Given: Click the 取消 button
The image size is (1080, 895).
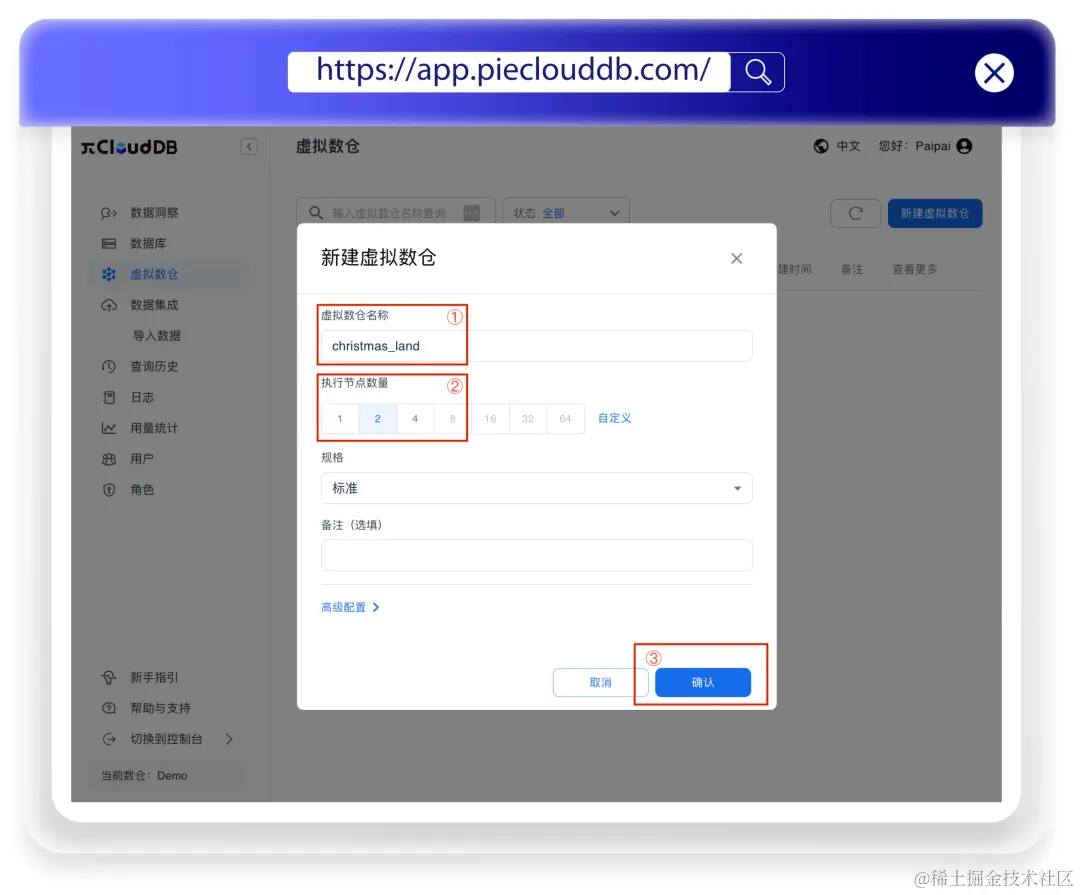Looking at the screenshot, I should [x=600, y=682].
